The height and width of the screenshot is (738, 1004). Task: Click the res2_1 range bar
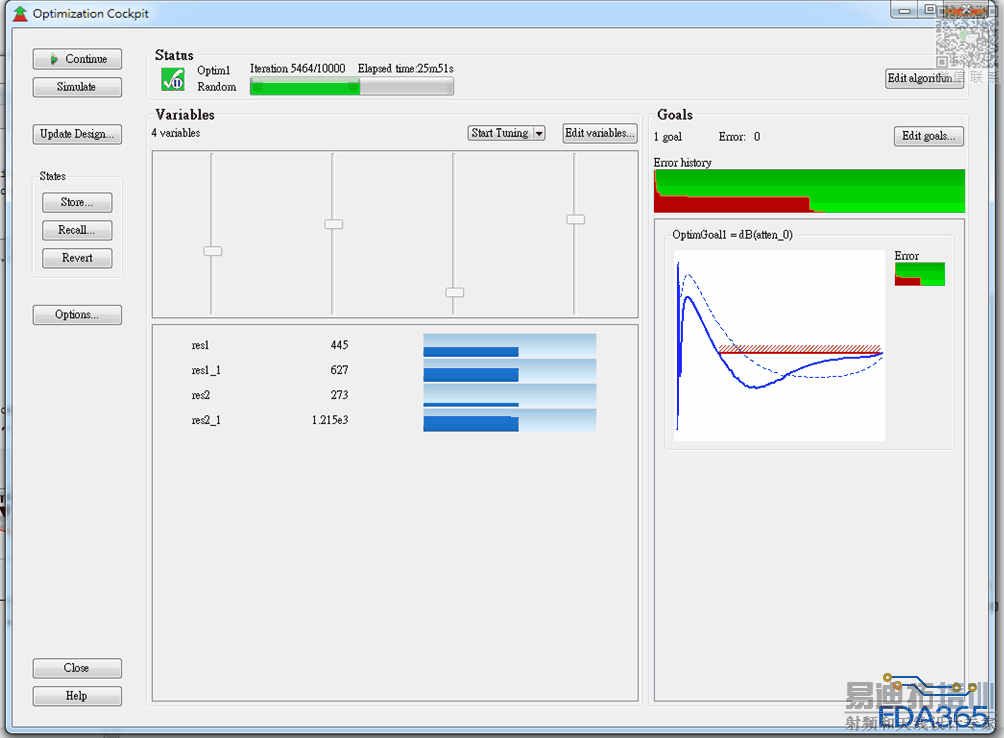[510, 421]
